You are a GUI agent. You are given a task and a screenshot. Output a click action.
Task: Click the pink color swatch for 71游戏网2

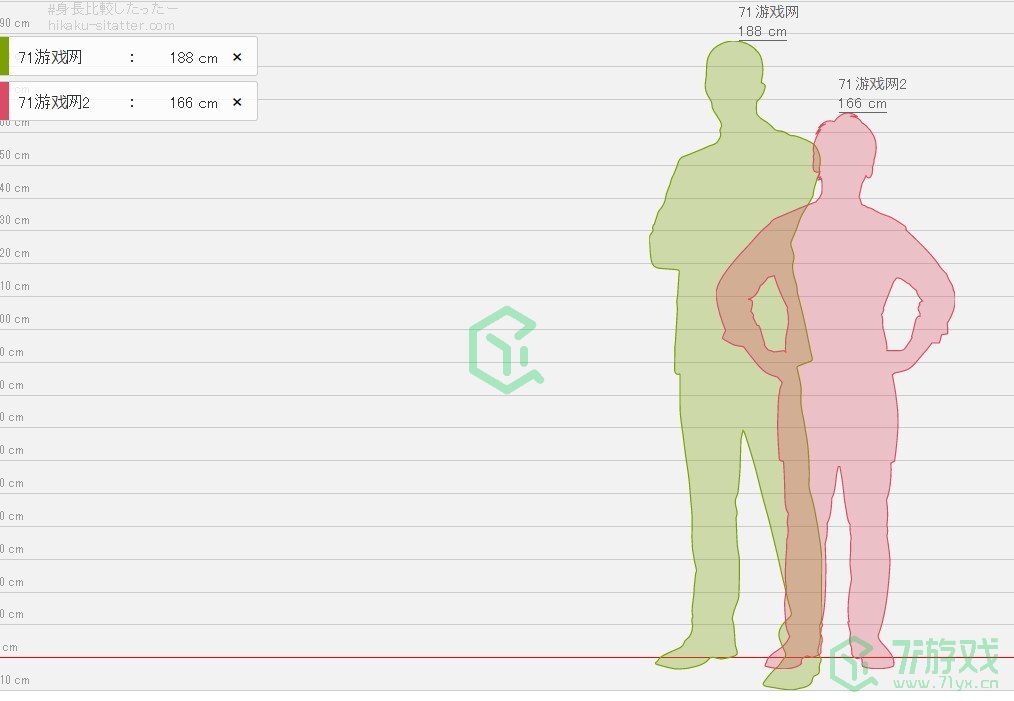(x=4, y=101)
